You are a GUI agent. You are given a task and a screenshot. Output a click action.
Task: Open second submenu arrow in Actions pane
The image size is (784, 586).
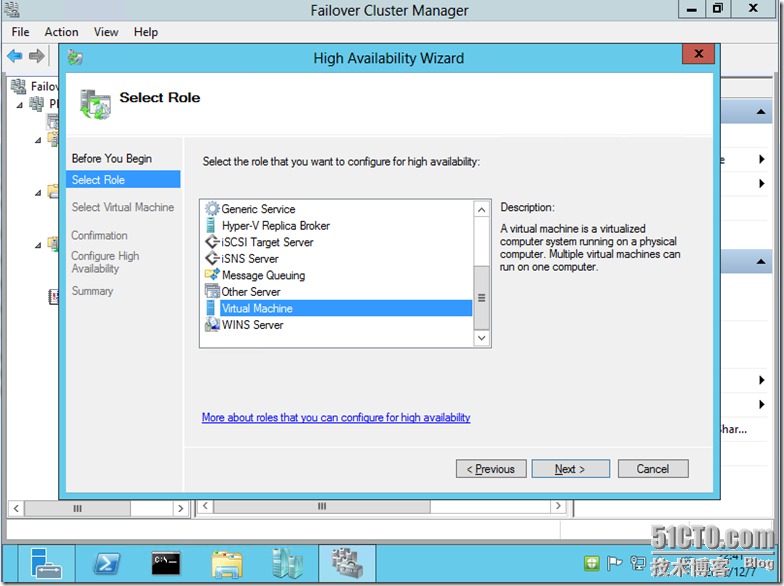[x=761, y=184]
